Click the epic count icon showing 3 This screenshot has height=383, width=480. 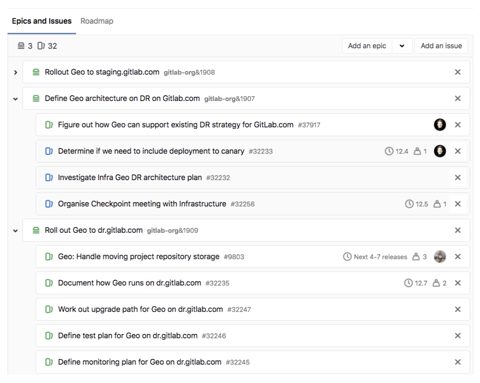pyautogui.click(x=21, y=45)
